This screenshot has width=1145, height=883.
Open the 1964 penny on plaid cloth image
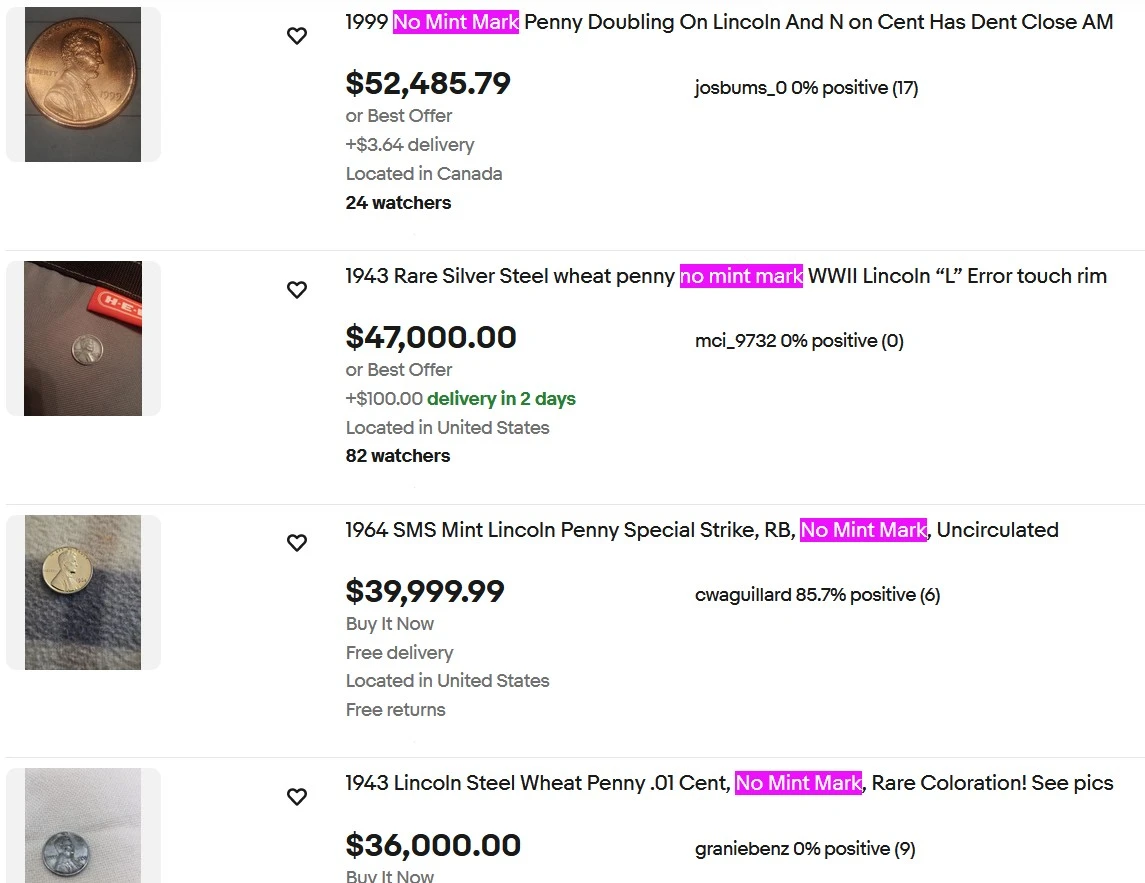click(83, 592)
